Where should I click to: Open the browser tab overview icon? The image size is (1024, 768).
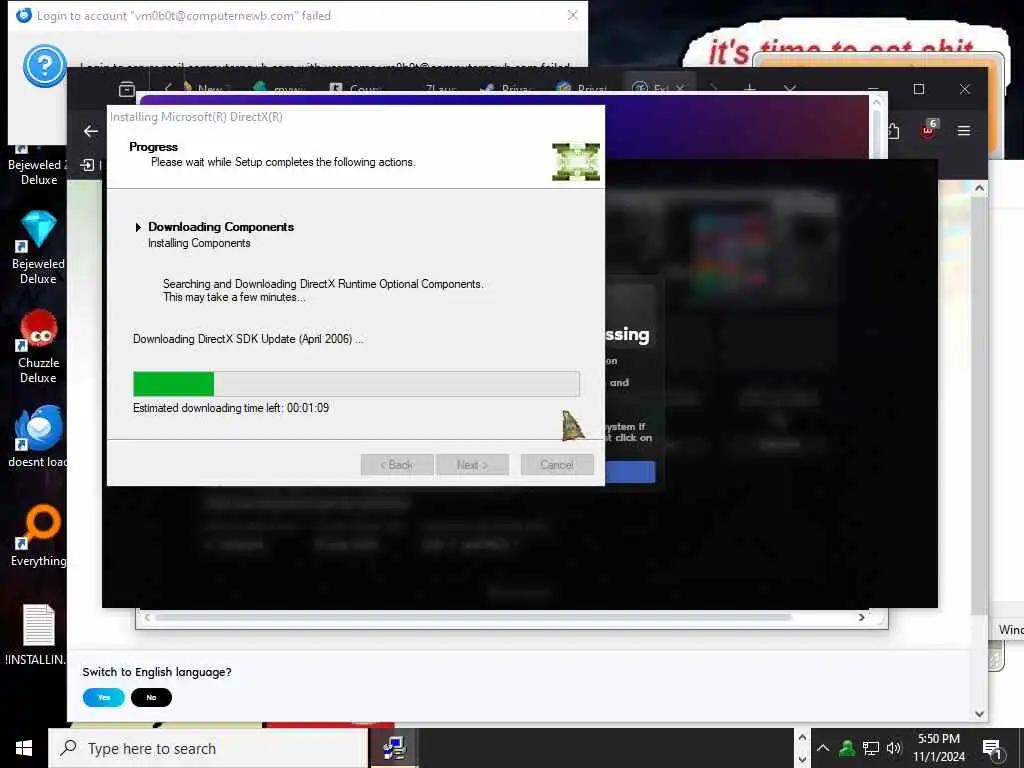127,89
